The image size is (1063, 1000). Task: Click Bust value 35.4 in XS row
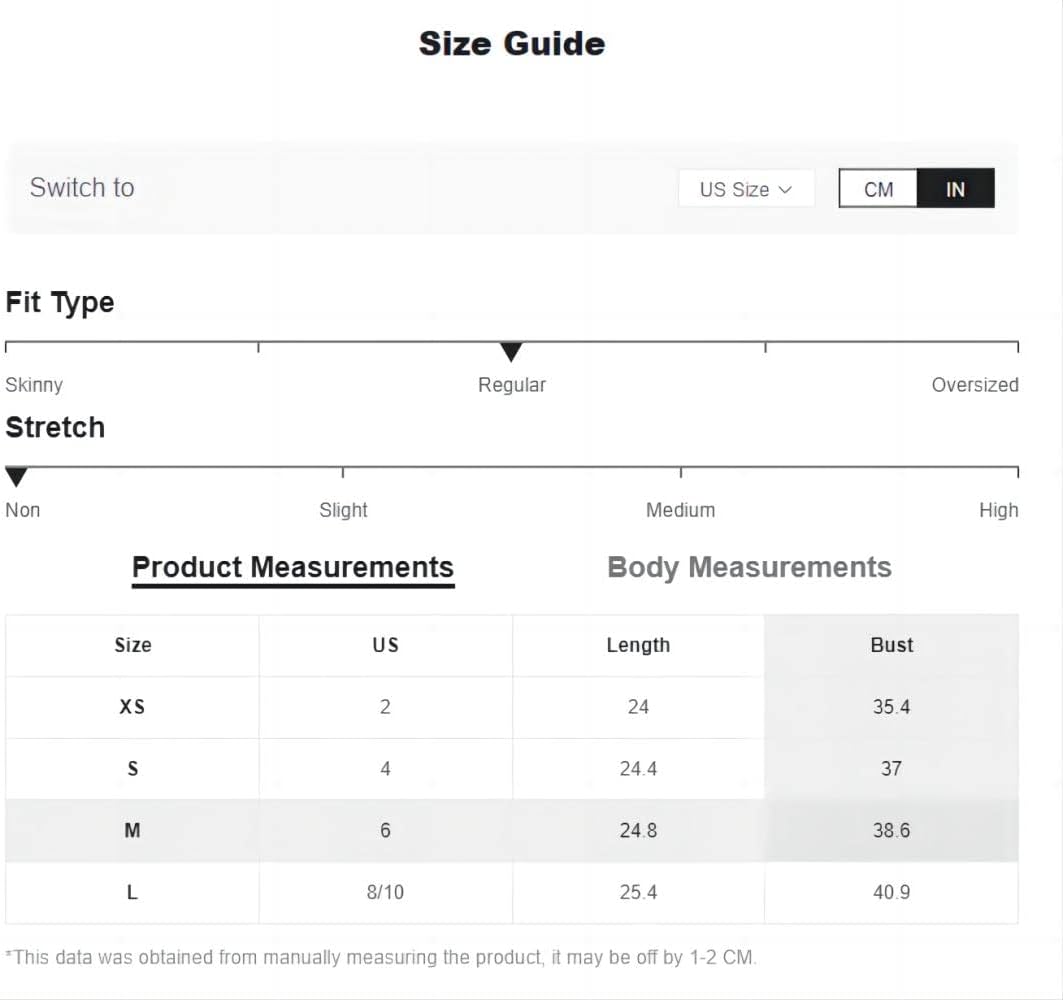tap(891, 707)
